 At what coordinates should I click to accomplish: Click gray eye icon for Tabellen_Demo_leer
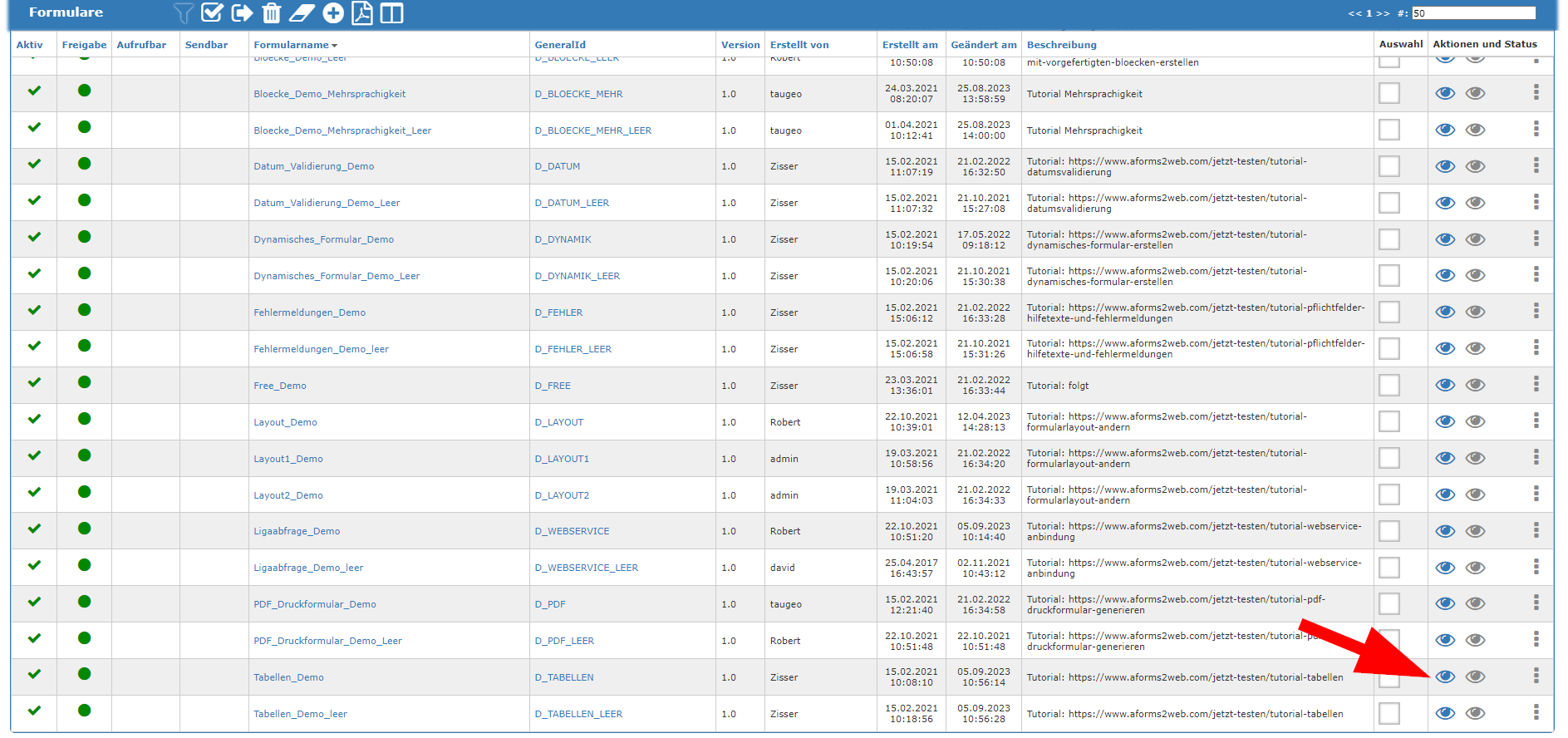pos(1476,713)
